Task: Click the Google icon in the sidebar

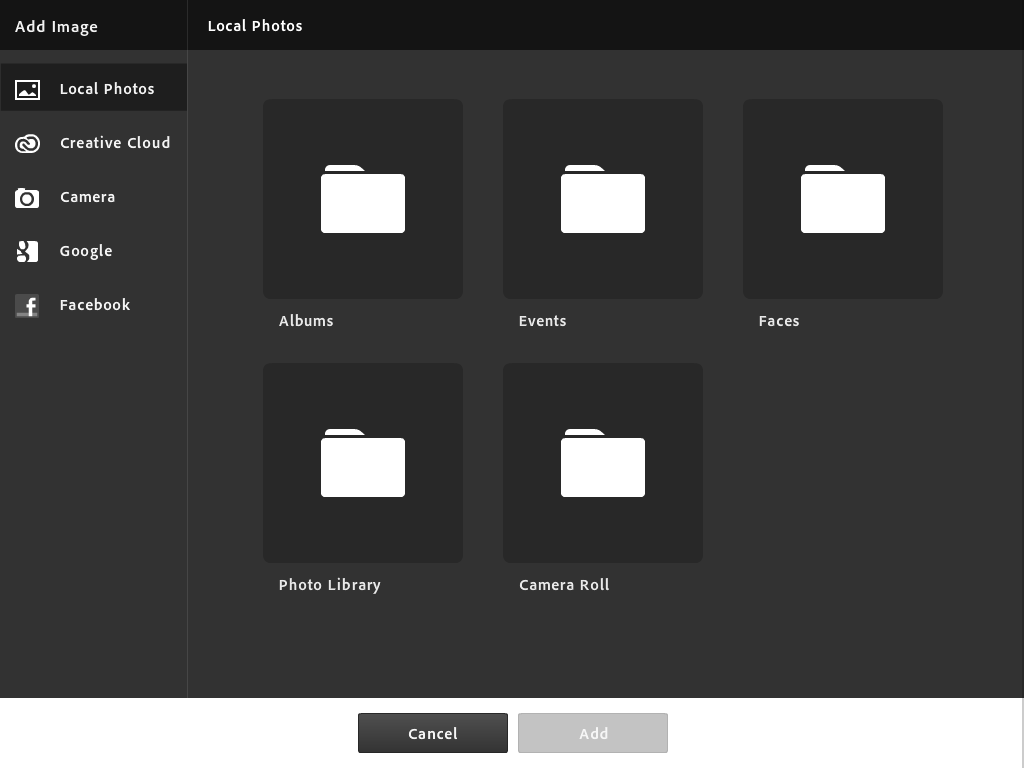Action: pyautogui.click(x=27, y=252)
